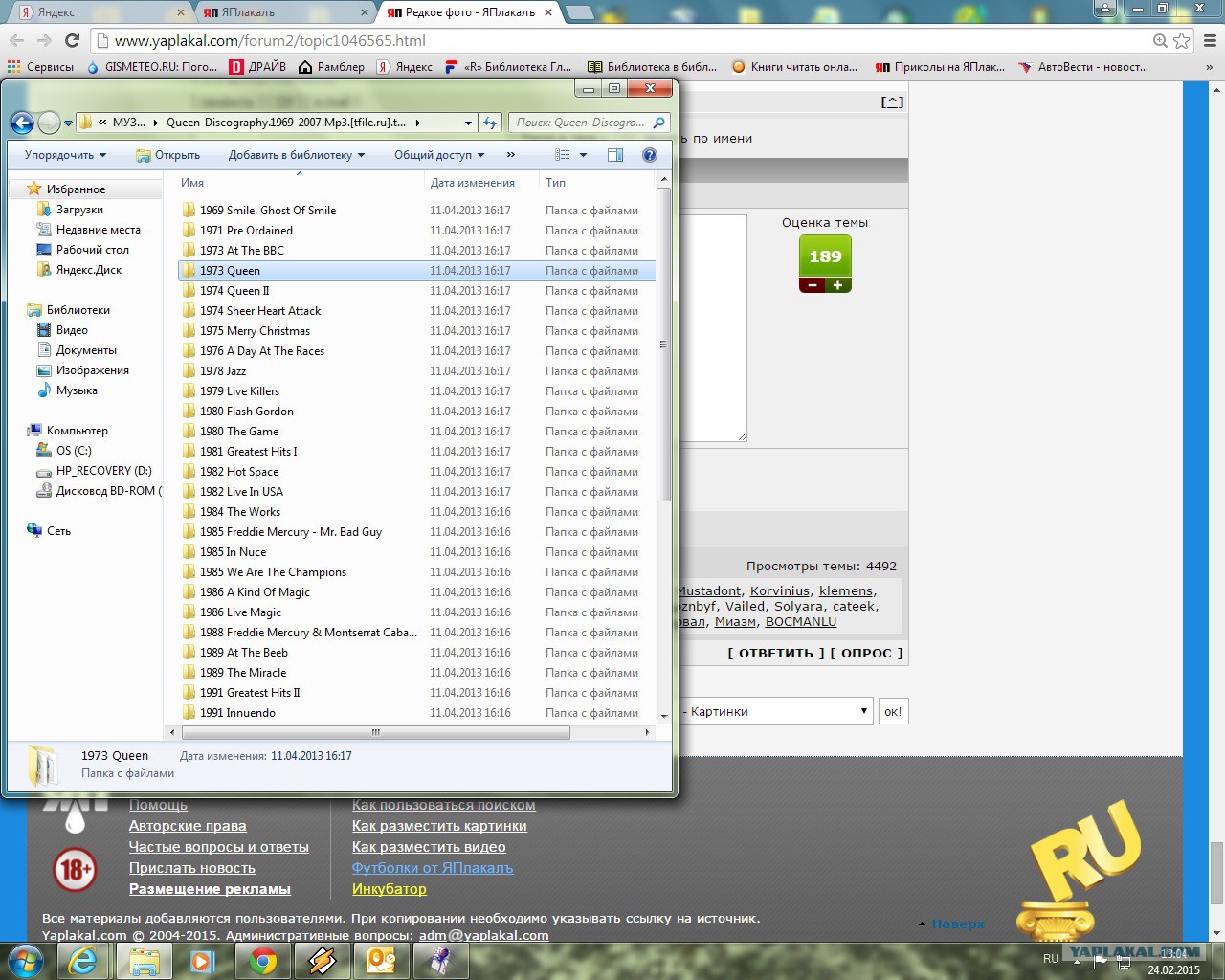Expand the Explorer address bar history dropdown

click(468, 122)
